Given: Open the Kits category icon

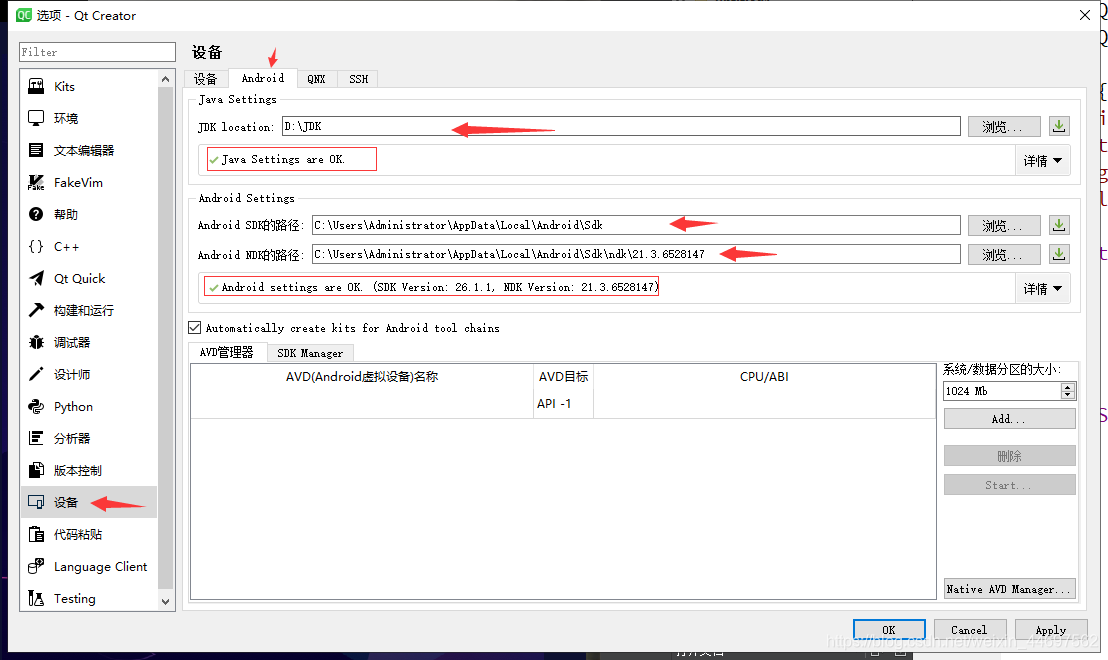Looking at the screenshot, I should (36, 86).
